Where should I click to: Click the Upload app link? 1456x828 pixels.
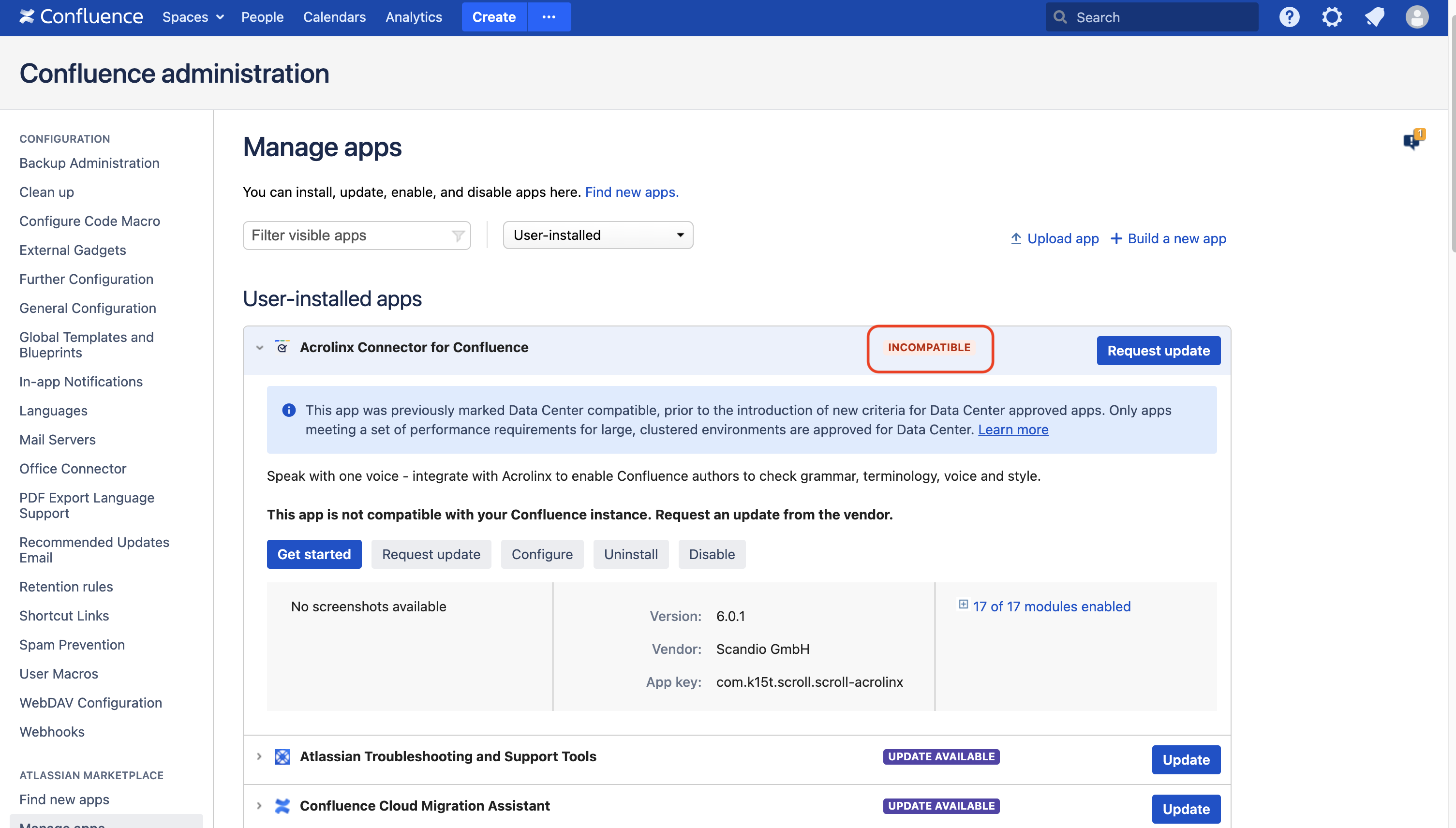point(1055,238)
